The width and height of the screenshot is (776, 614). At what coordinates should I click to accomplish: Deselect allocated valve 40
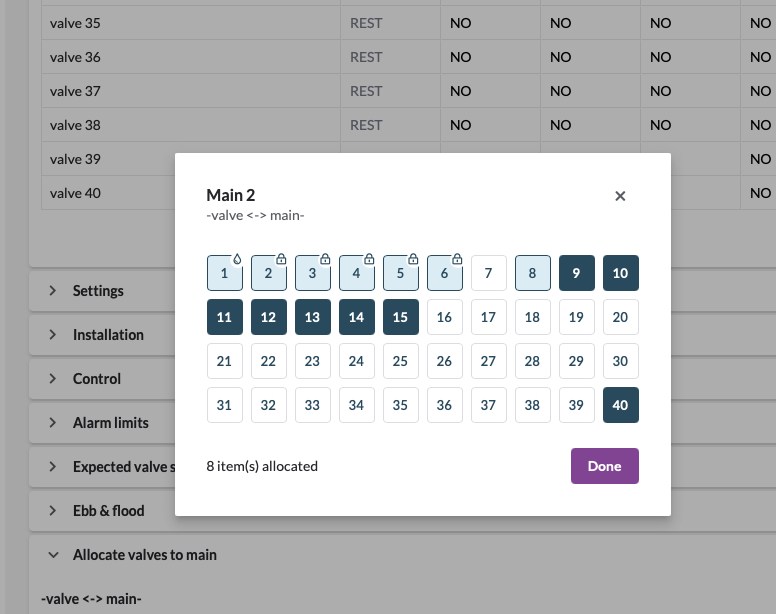tap(620, 405)
